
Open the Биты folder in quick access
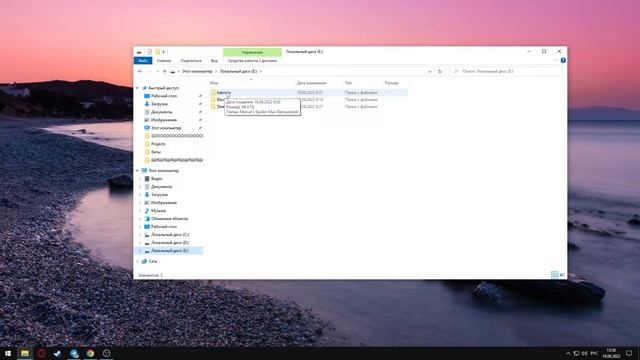156,152
